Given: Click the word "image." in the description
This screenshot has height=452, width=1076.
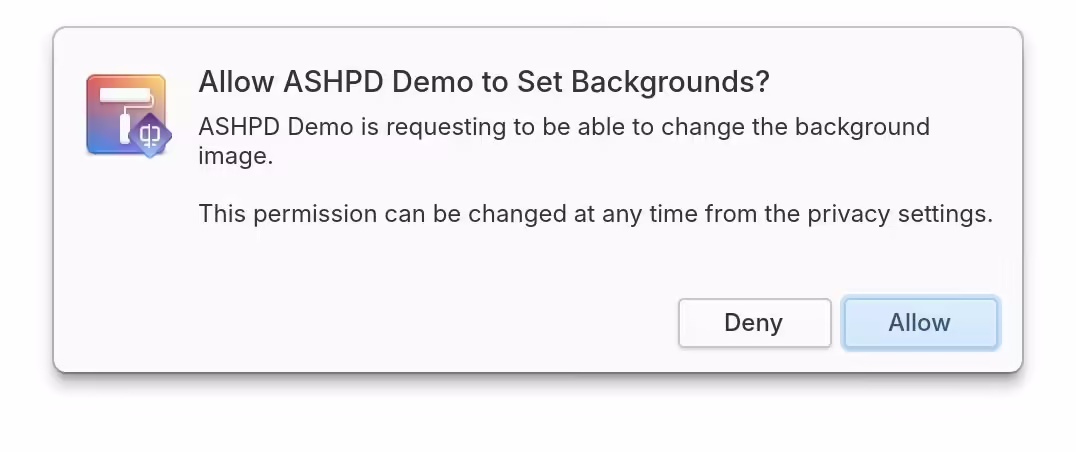Looking at the screenshot, I should 235,156.
